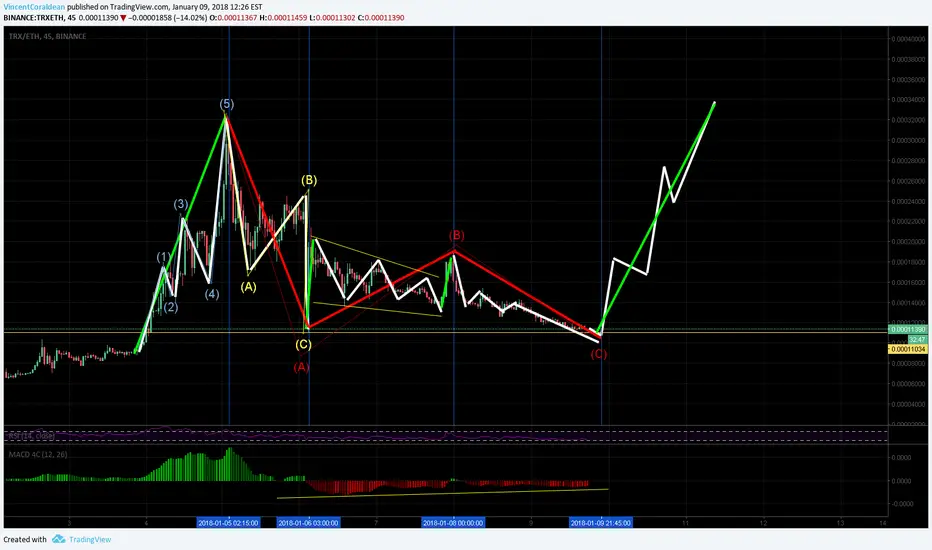Click the red (C) wave label
The height and width of the screenshot is (550, 932).
tap(599, 354)
